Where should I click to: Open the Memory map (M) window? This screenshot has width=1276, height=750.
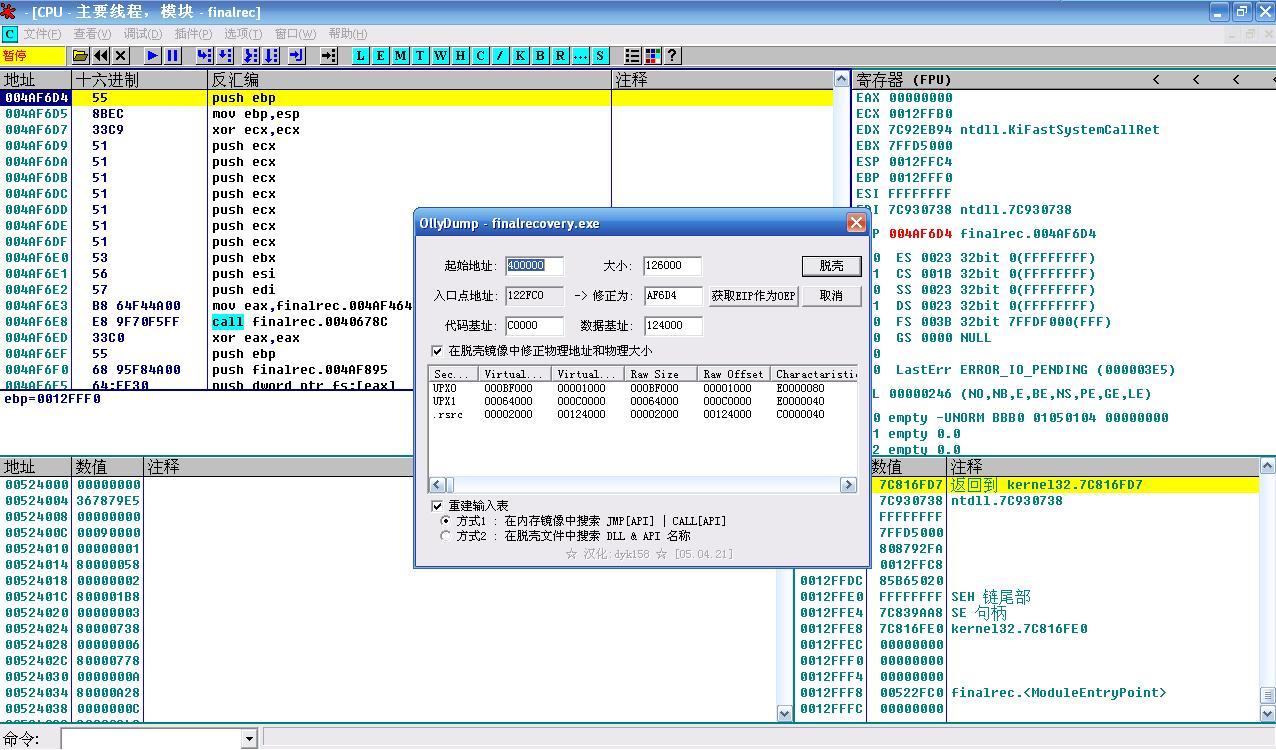[400, 56]
